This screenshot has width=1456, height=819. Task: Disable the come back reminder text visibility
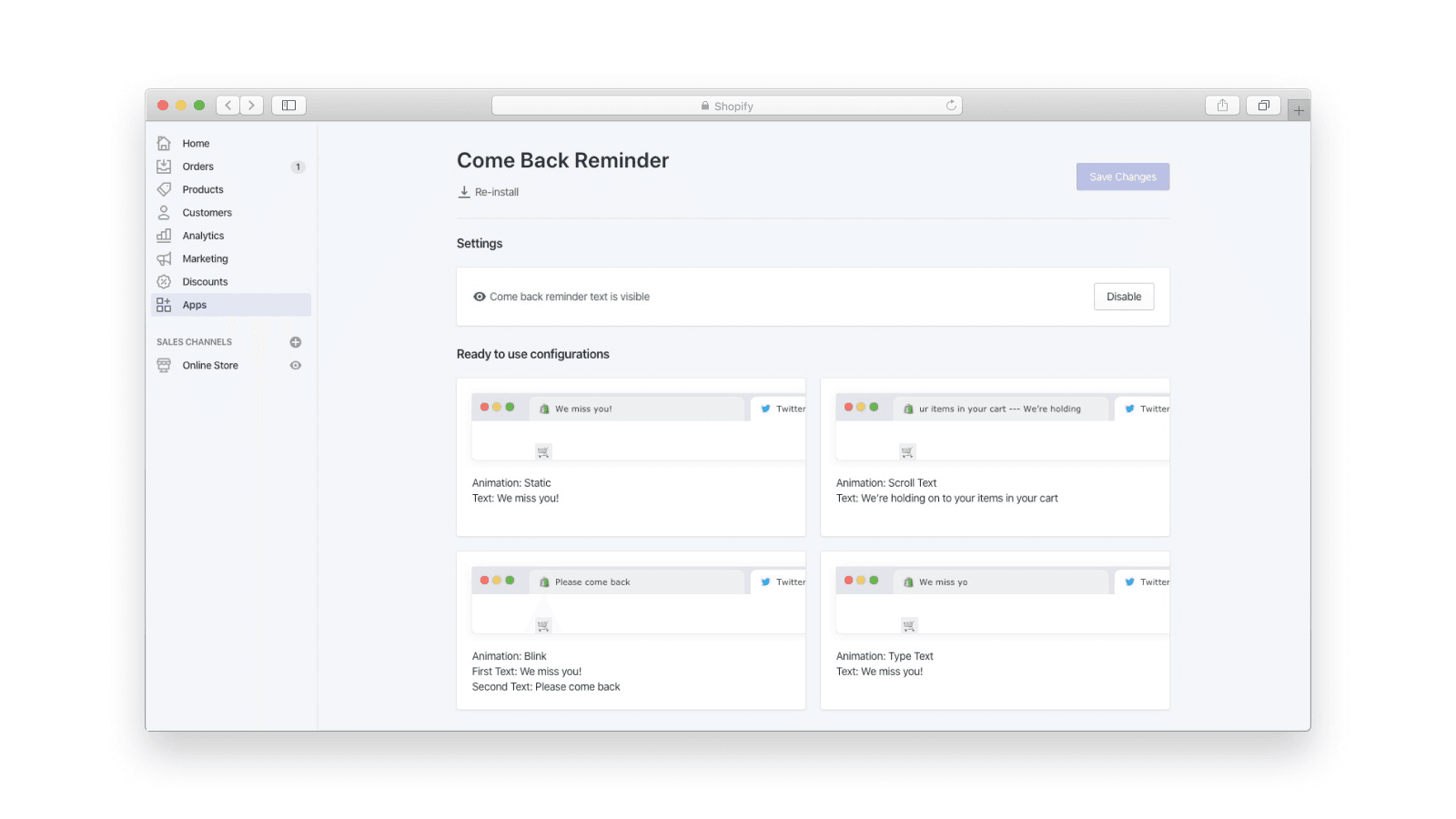1123,296
